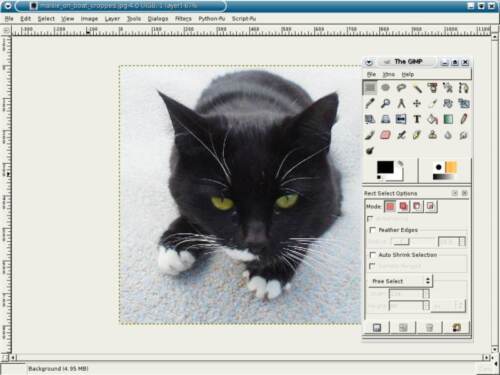Select the Flip tool
The image size is (500, 375).
click(401, 119)
